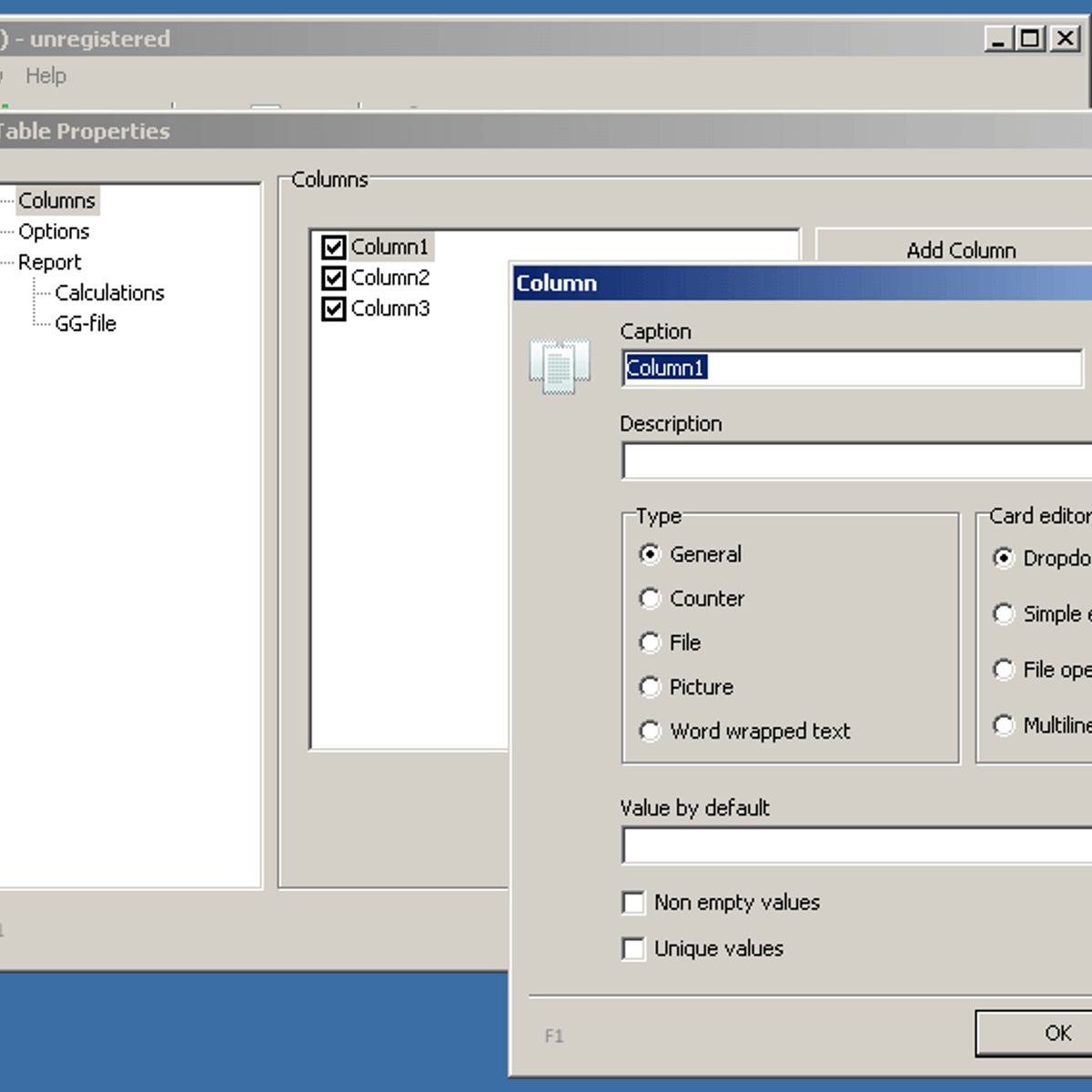This screenshot has height=1092, width=1092.
Task: Select Report in the properties tree
Action: (x=49, y=262)
